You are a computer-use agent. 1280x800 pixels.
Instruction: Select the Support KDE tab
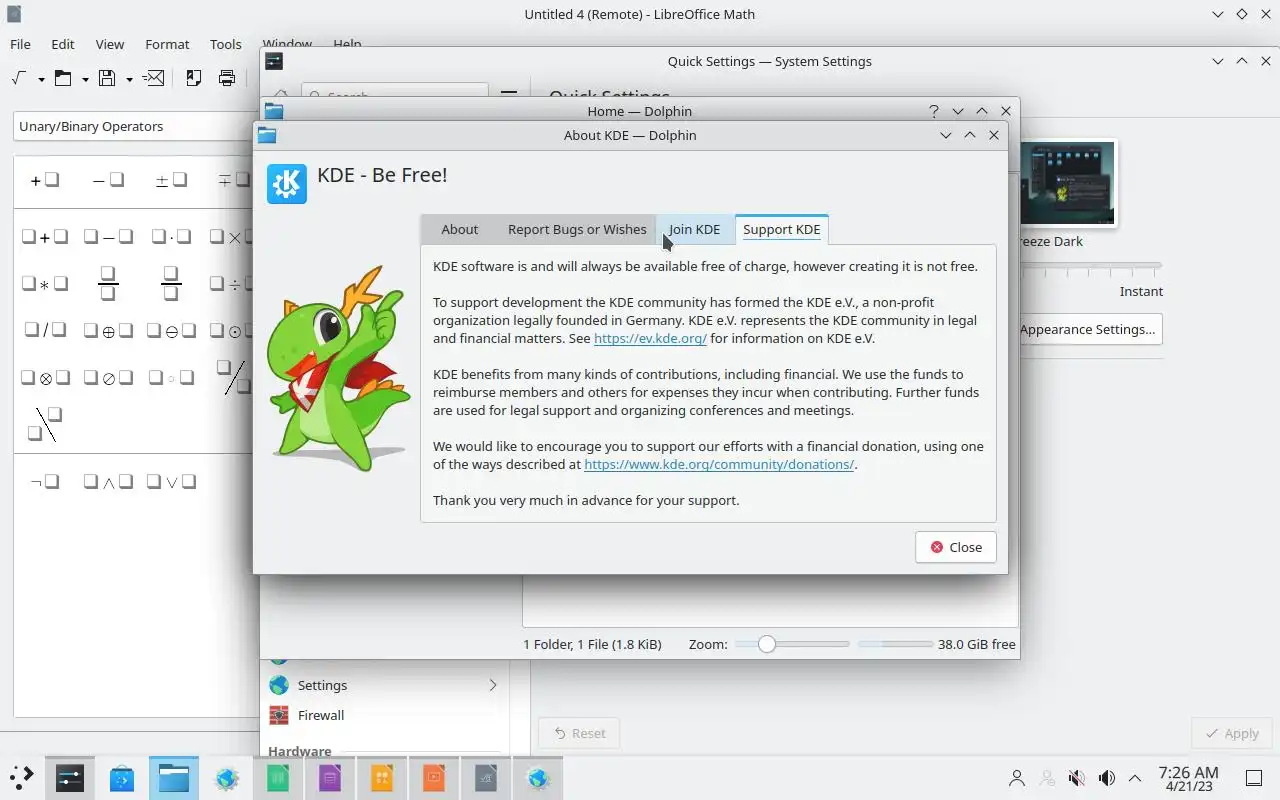[782, 229]
